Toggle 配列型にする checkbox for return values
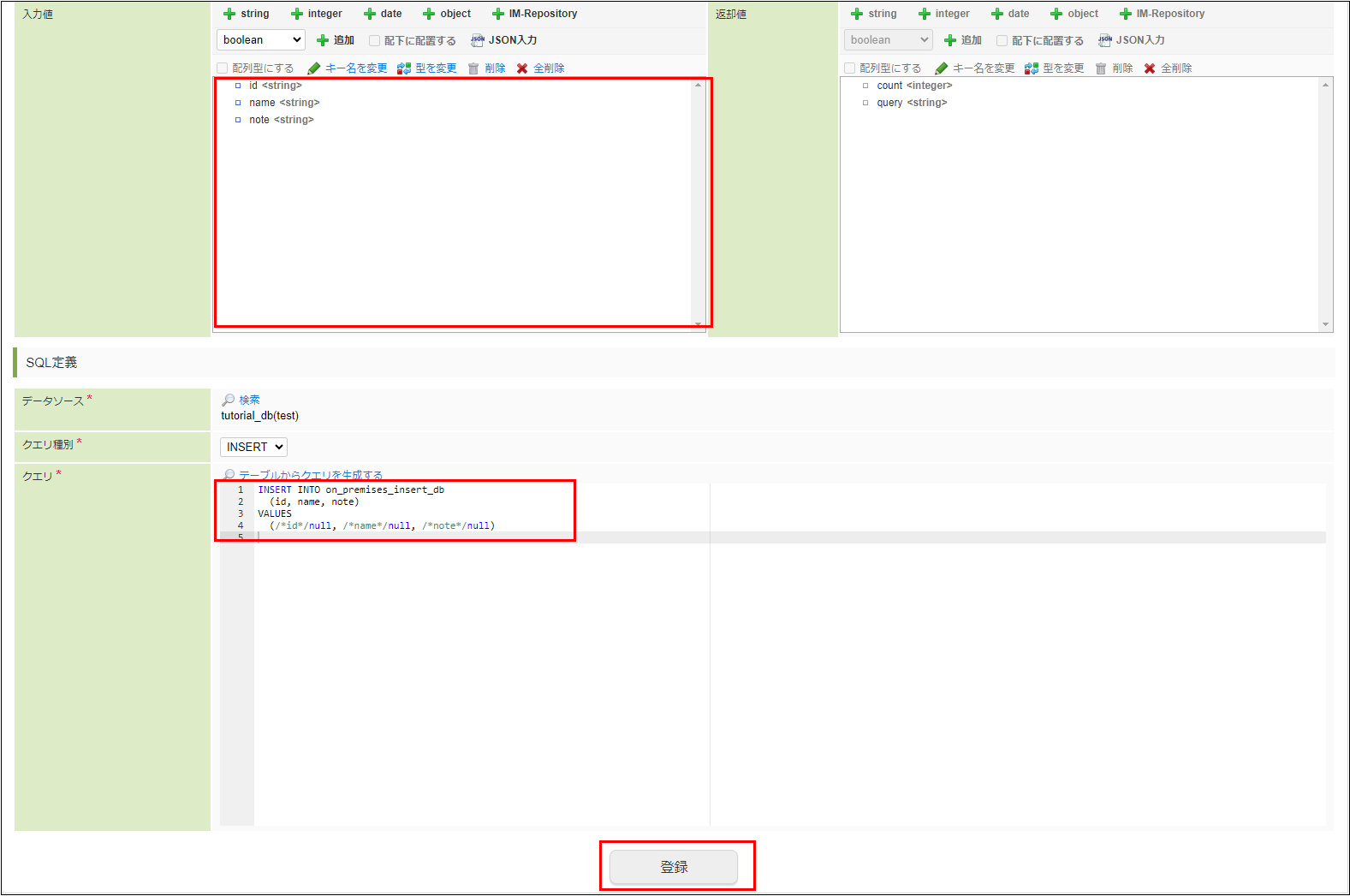1350x896 pixels. point(850,68)
